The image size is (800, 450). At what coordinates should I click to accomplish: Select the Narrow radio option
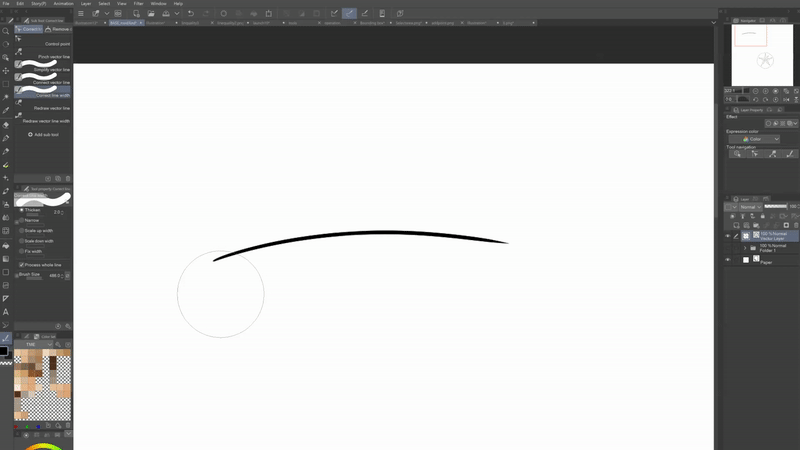[x=21, y=220]
